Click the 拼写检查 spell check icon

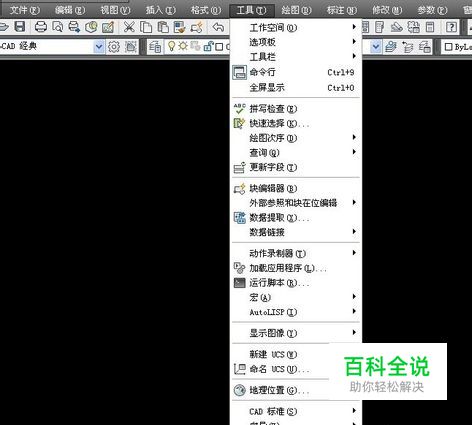click(239, 109)
